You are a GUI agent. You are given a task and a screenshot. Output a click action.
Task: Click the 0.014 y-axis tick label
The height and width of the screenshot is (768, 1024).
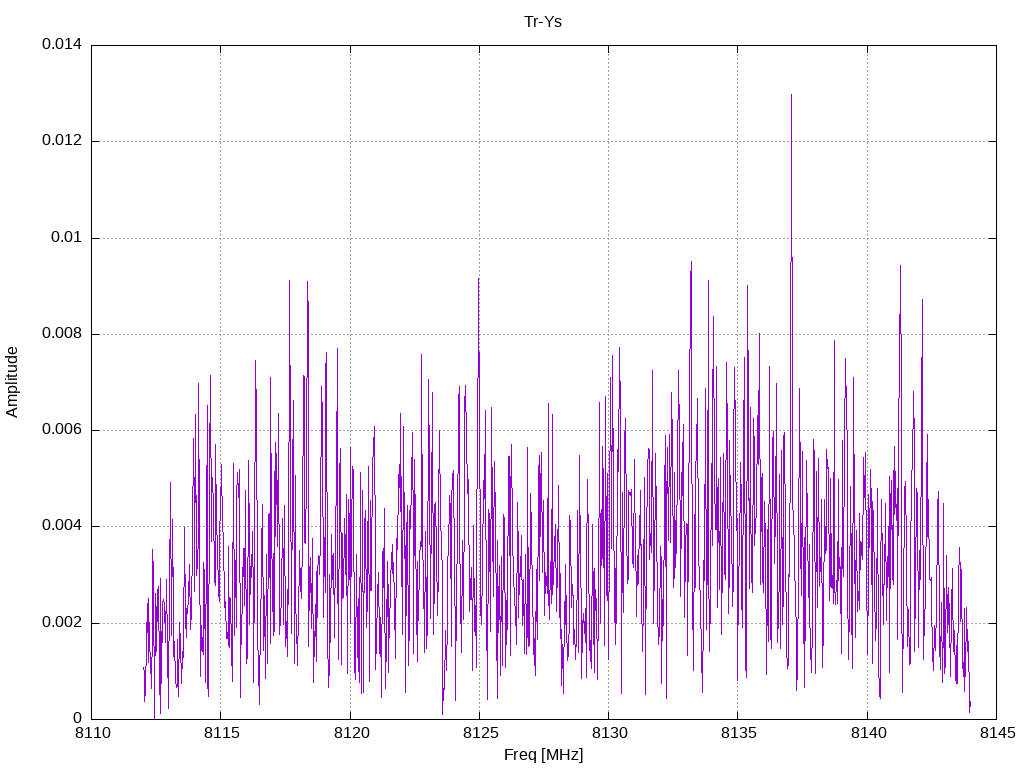[x=62, y=44]
